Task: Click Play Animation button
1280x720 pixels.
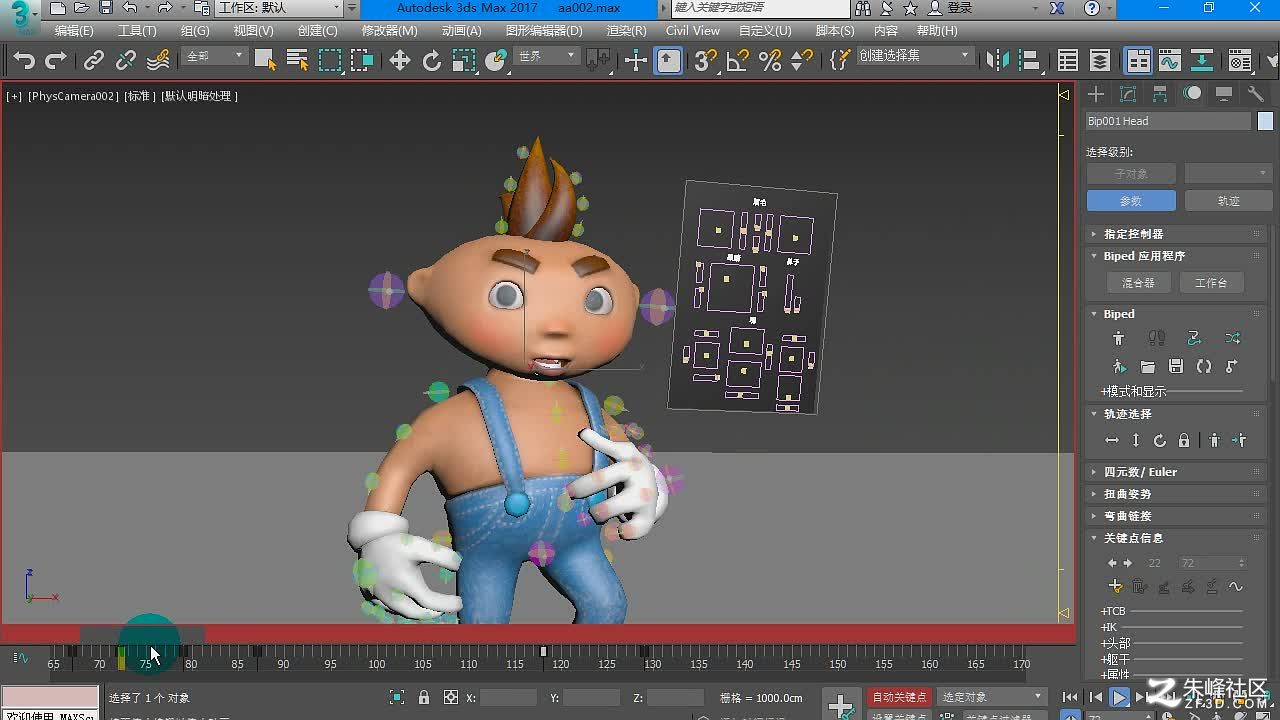Action: pyautogui.click(x=1120, y=697)
